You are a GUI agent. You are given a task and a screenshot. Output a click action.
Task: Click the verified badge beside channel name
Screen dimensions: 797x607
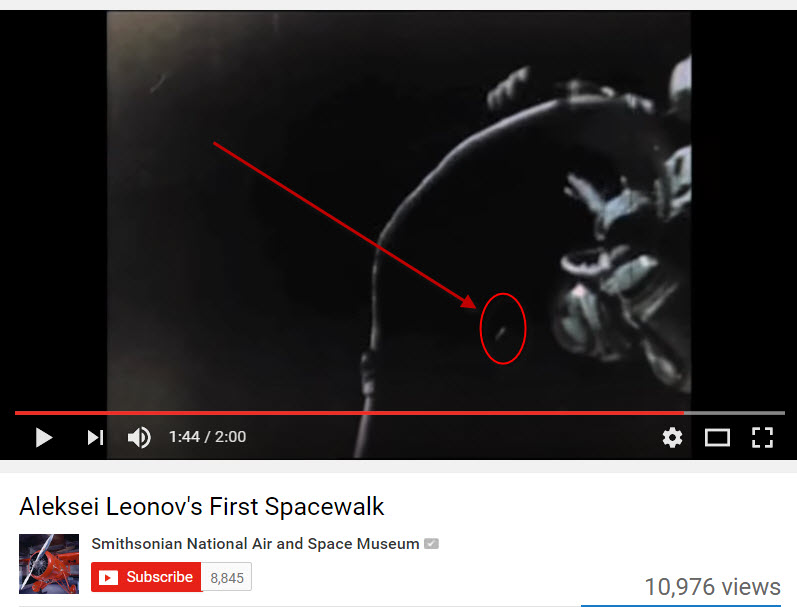coord(431,543)
